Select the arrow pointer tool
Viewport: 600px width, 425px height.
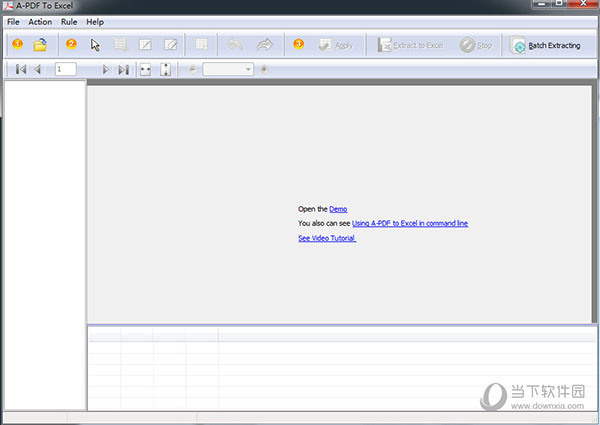click(x=95, y=45)
